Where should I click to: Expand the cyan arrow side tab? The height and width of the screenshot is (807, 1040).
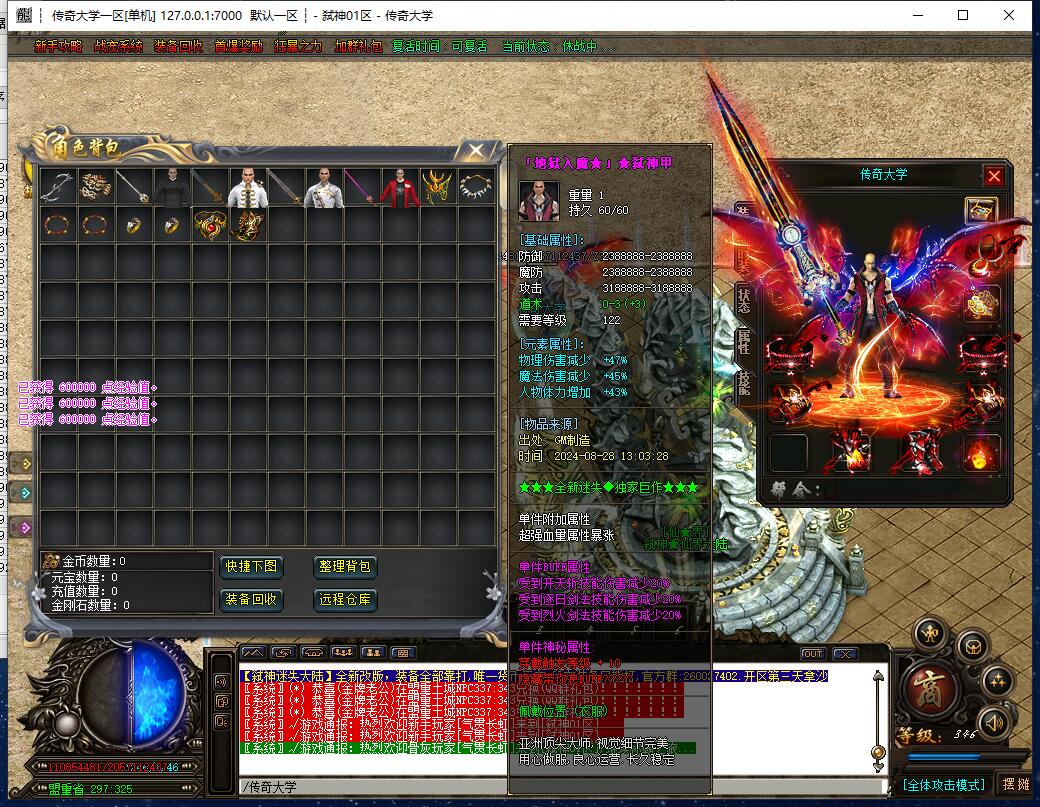(x=22, y=493)
